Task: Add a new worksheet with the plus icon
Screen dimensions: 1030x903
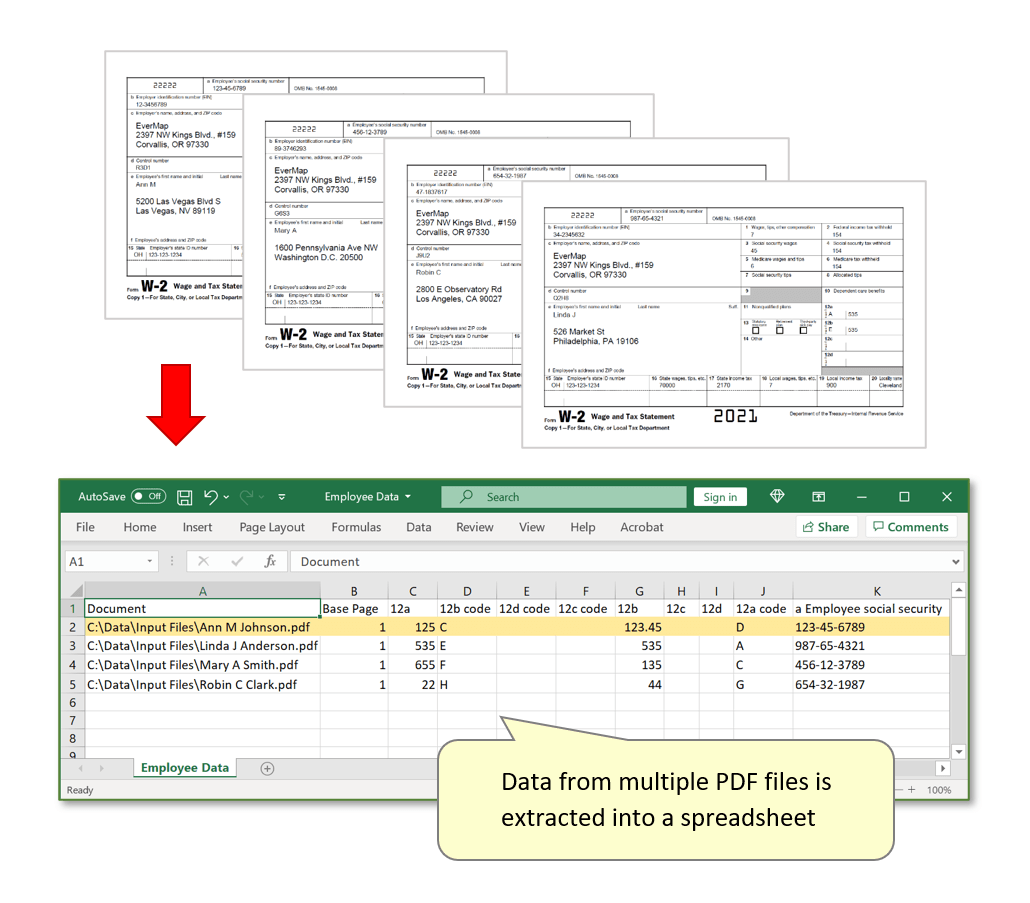Action: 265,767
